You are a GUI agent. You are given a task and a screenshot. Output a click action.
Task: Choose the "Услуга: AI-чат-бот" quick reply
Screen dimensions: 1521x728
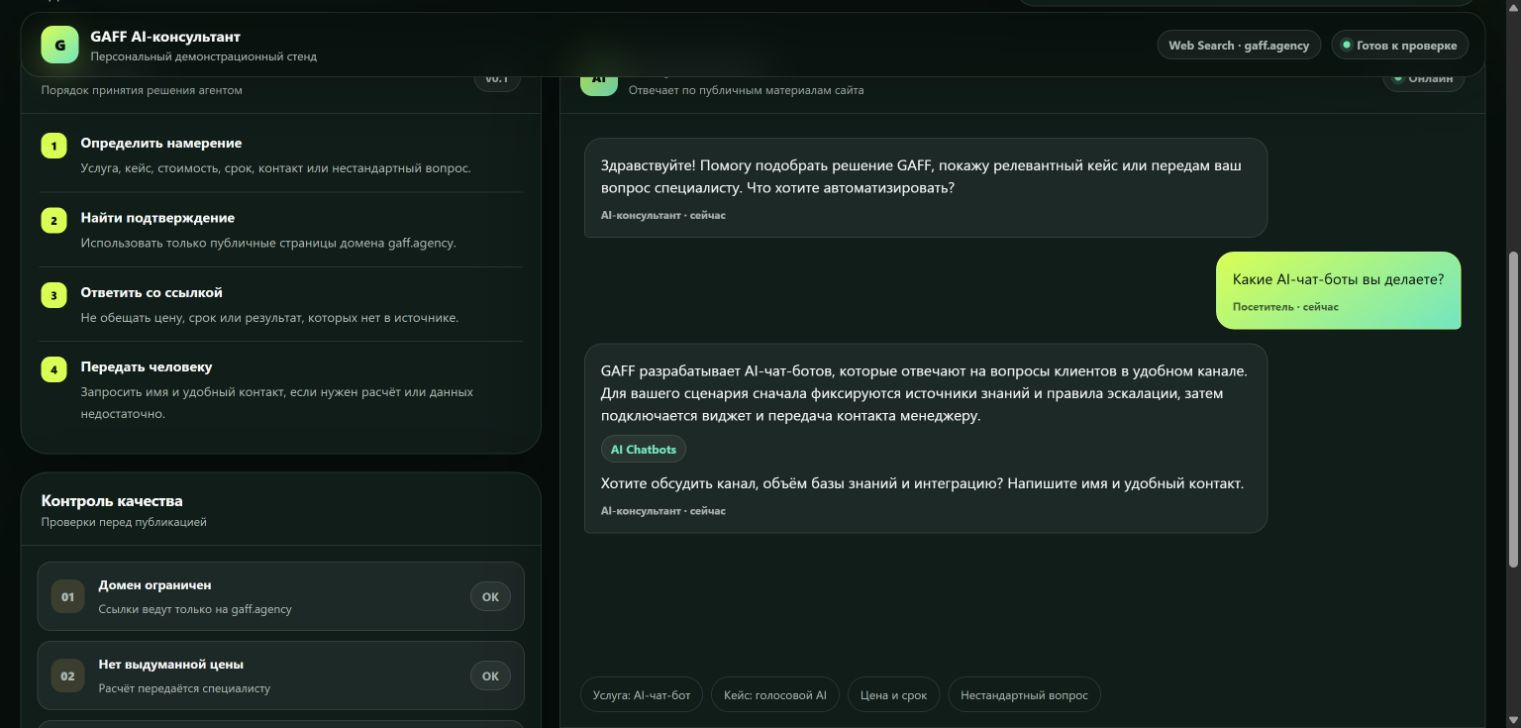[x=641, y=695]
